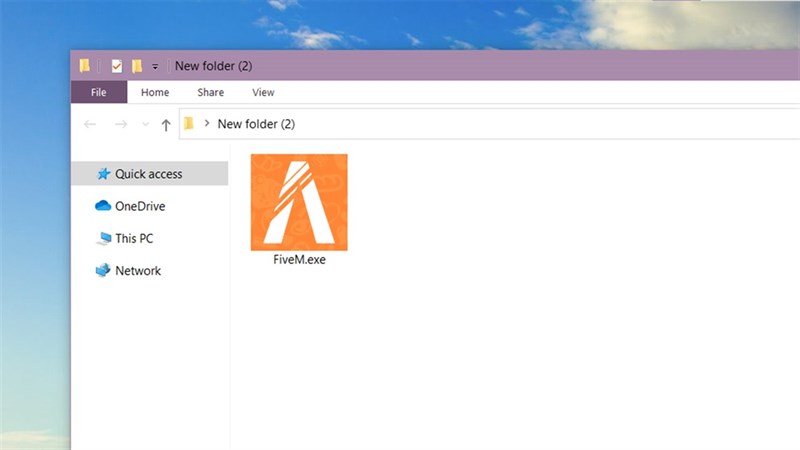Open the recent locations dropdown arrow
The height and width of the screenshot is (450, 800).
coord(145,124)
